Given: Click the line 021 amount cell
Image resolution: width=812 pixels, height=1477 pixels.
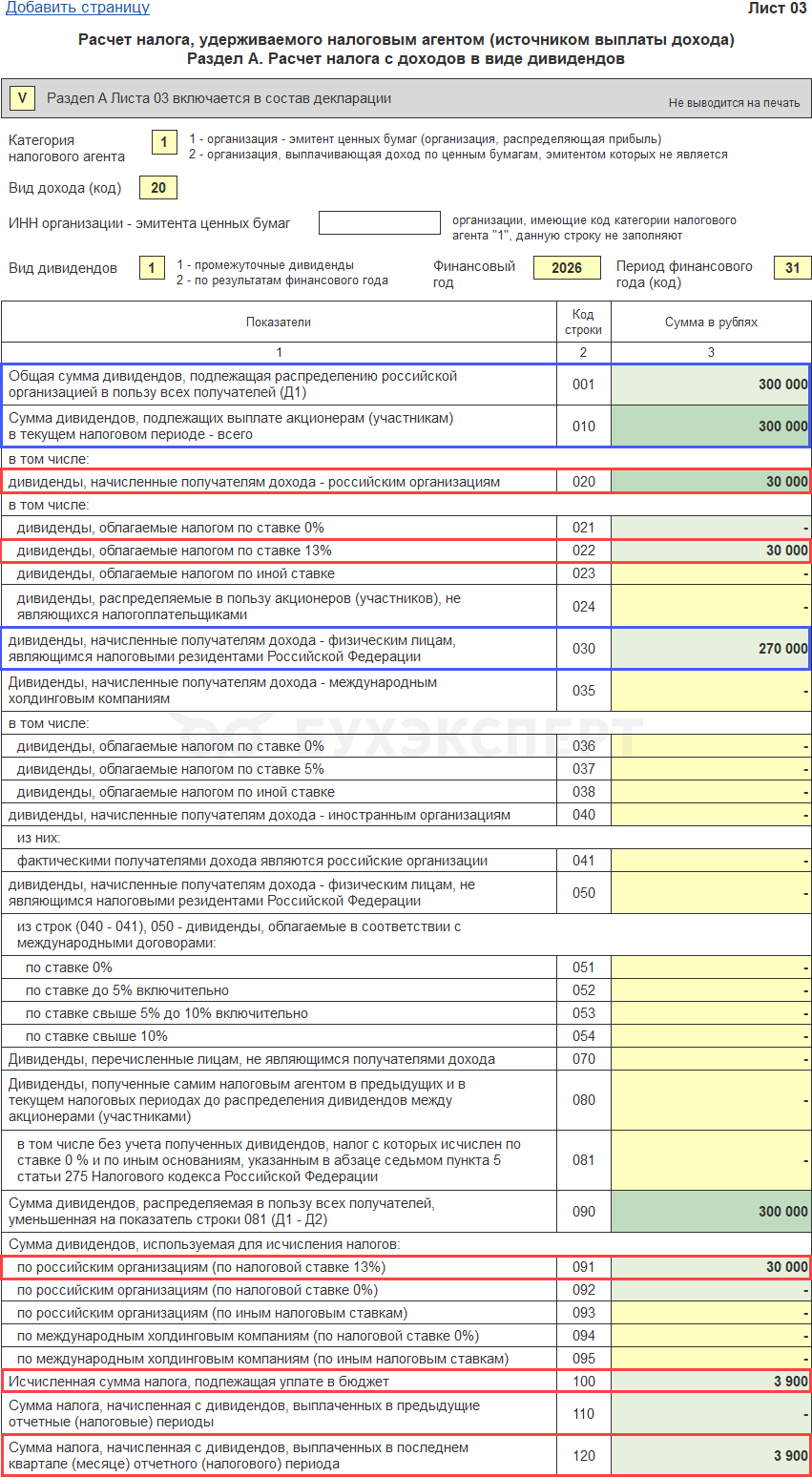Looking at the screenshot, I should [711, 528].
